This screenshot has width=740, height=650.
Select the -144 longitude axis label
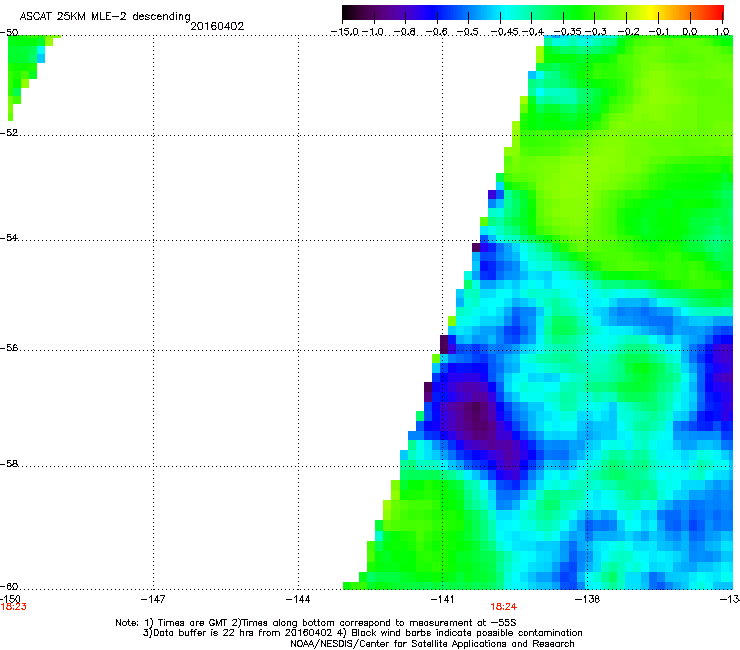[298, 599]
